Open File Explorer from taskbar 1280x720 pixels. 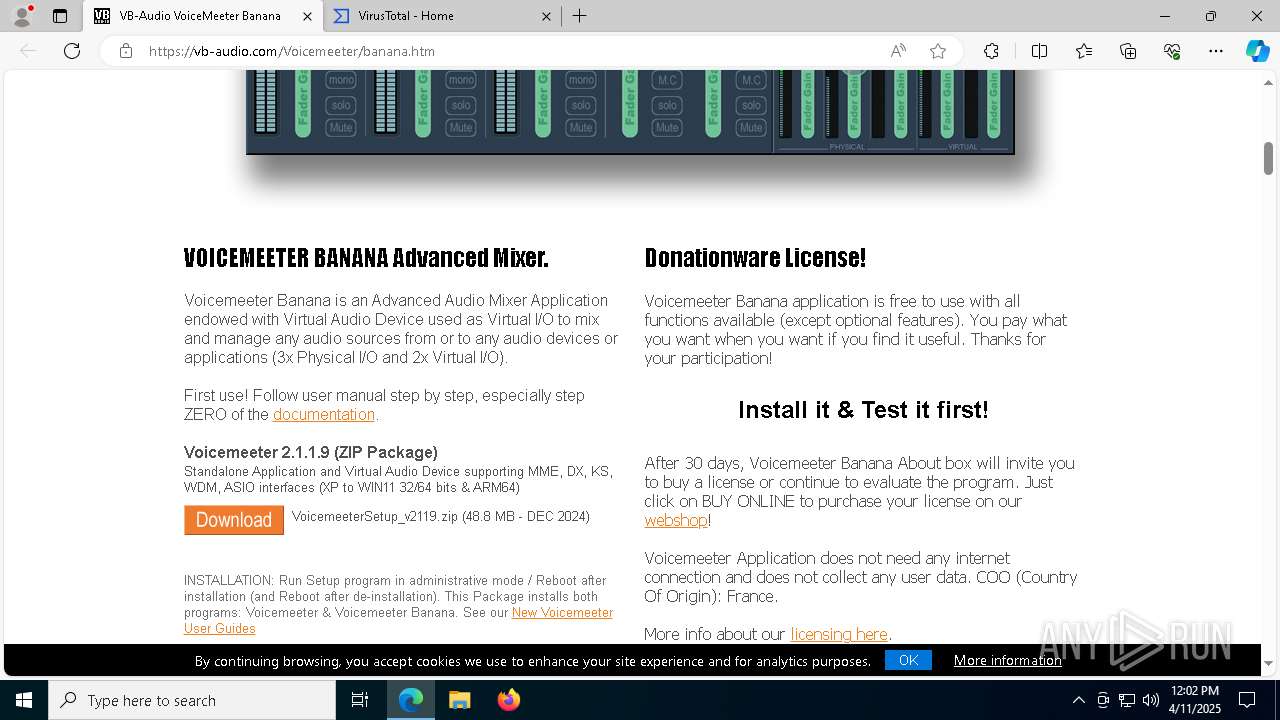point(459,700)
